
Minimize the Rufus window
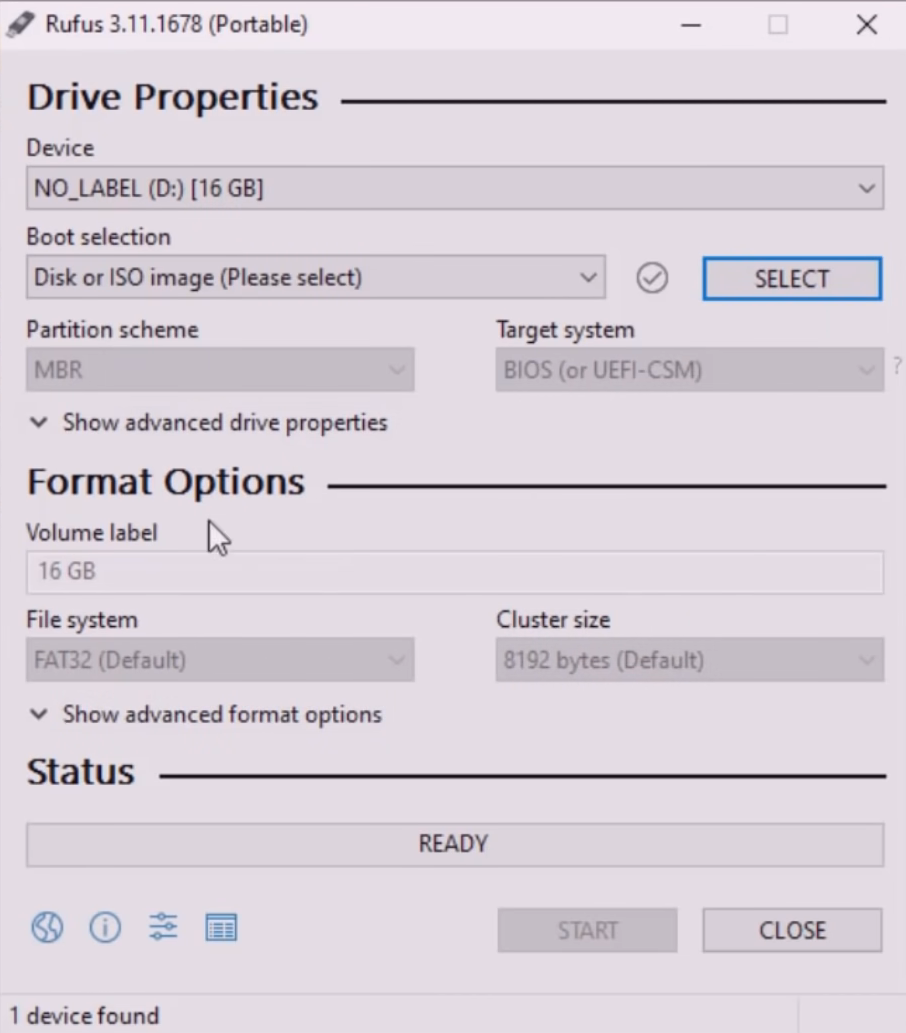(x=691, y=25)
